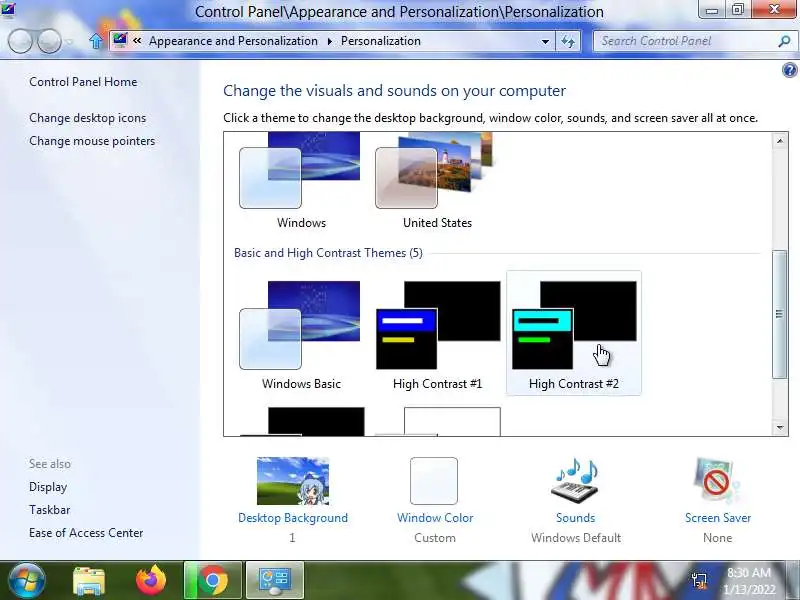Click the Window Color text link
Image resolution: width=800 pixels, height=600 pixels.
pyautogui.click(x=435, y=518)
